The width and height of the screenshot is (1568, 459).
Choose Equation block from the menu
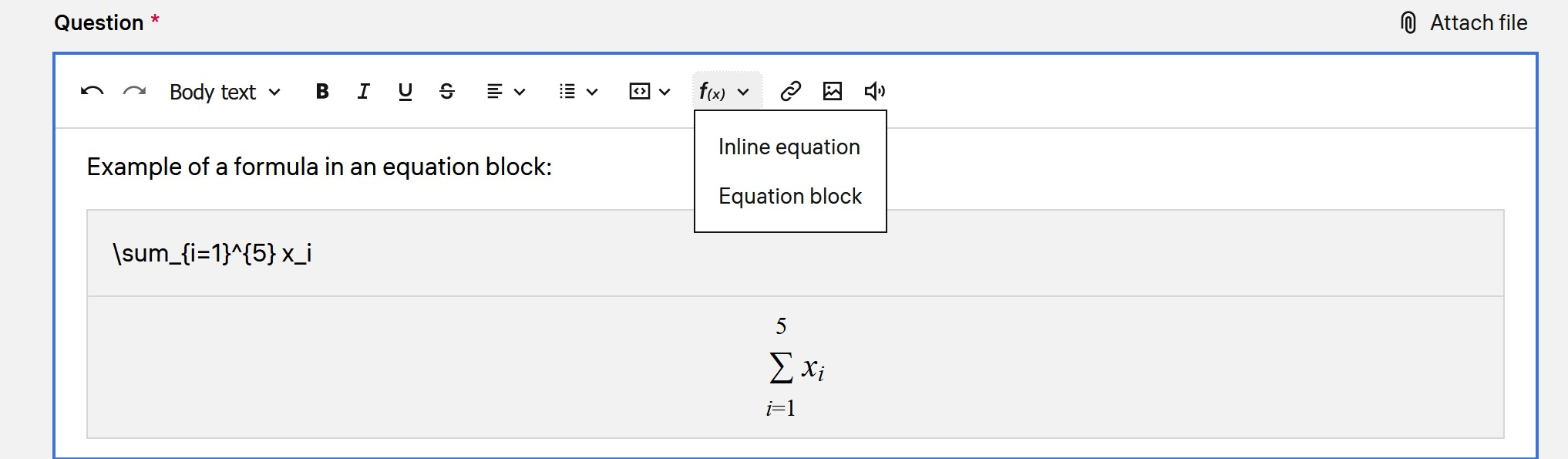[789, 196]
